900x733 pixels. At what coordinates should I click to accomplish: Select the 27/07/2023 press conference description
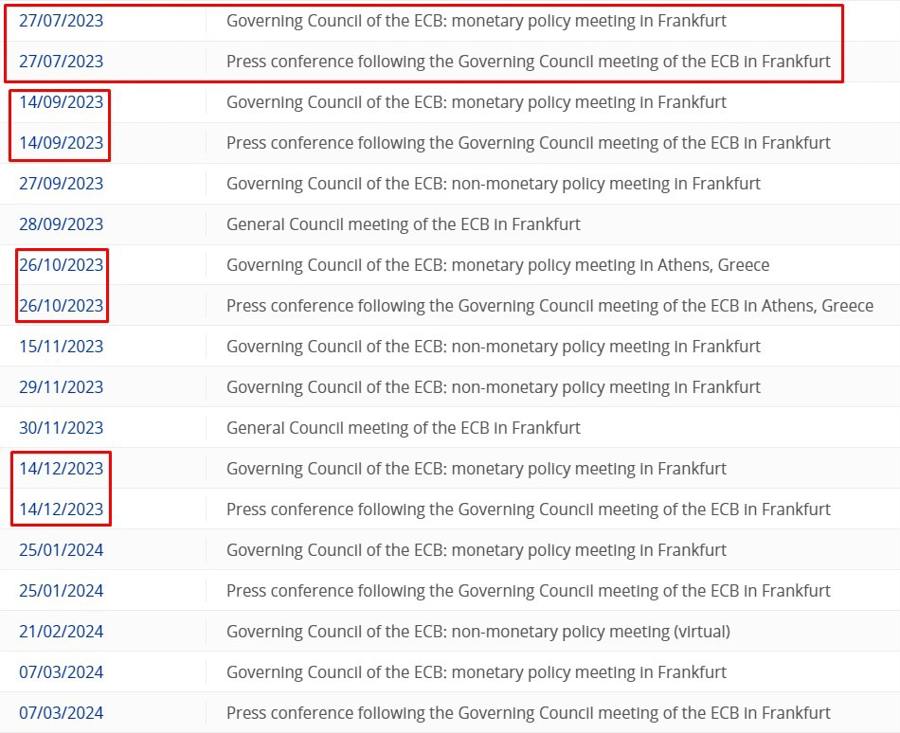point(528,61)
